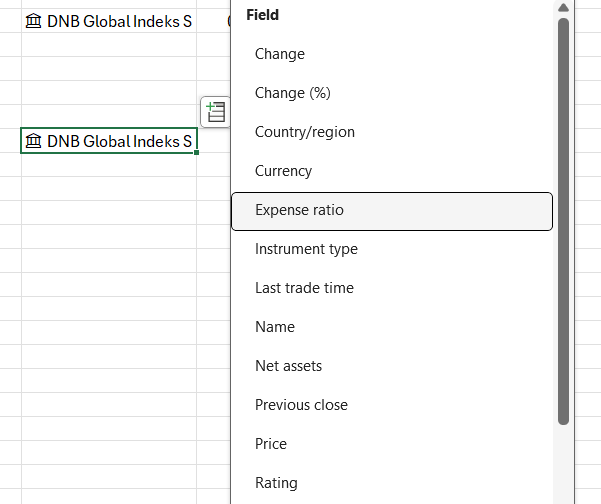Image resolution: width=601 pixels, height=504 pixels.
Task: Pick Country/region from the field list
Action: tap(304, 132)
